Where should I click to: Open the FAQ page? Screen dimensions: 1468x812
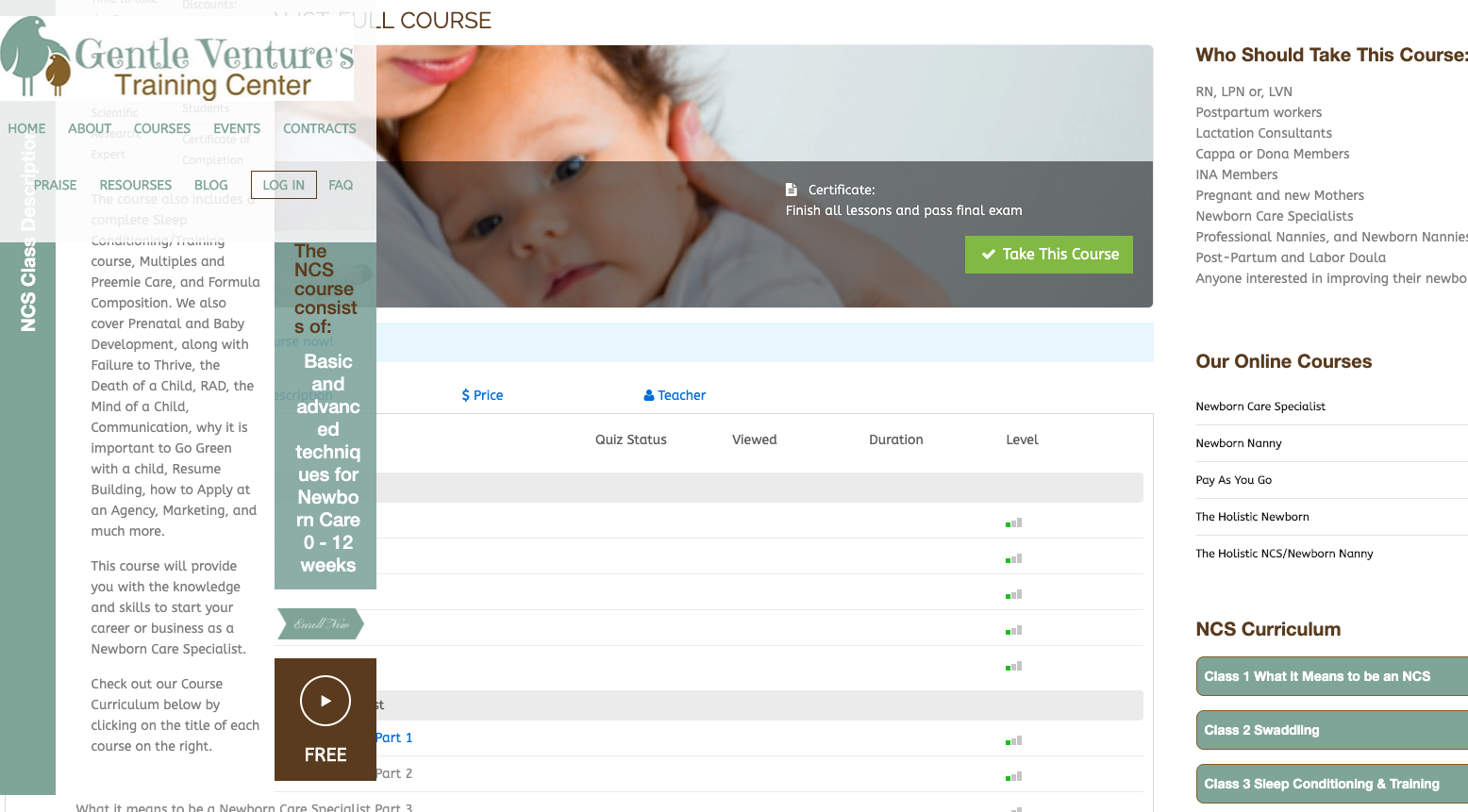[x=341, y=185]
